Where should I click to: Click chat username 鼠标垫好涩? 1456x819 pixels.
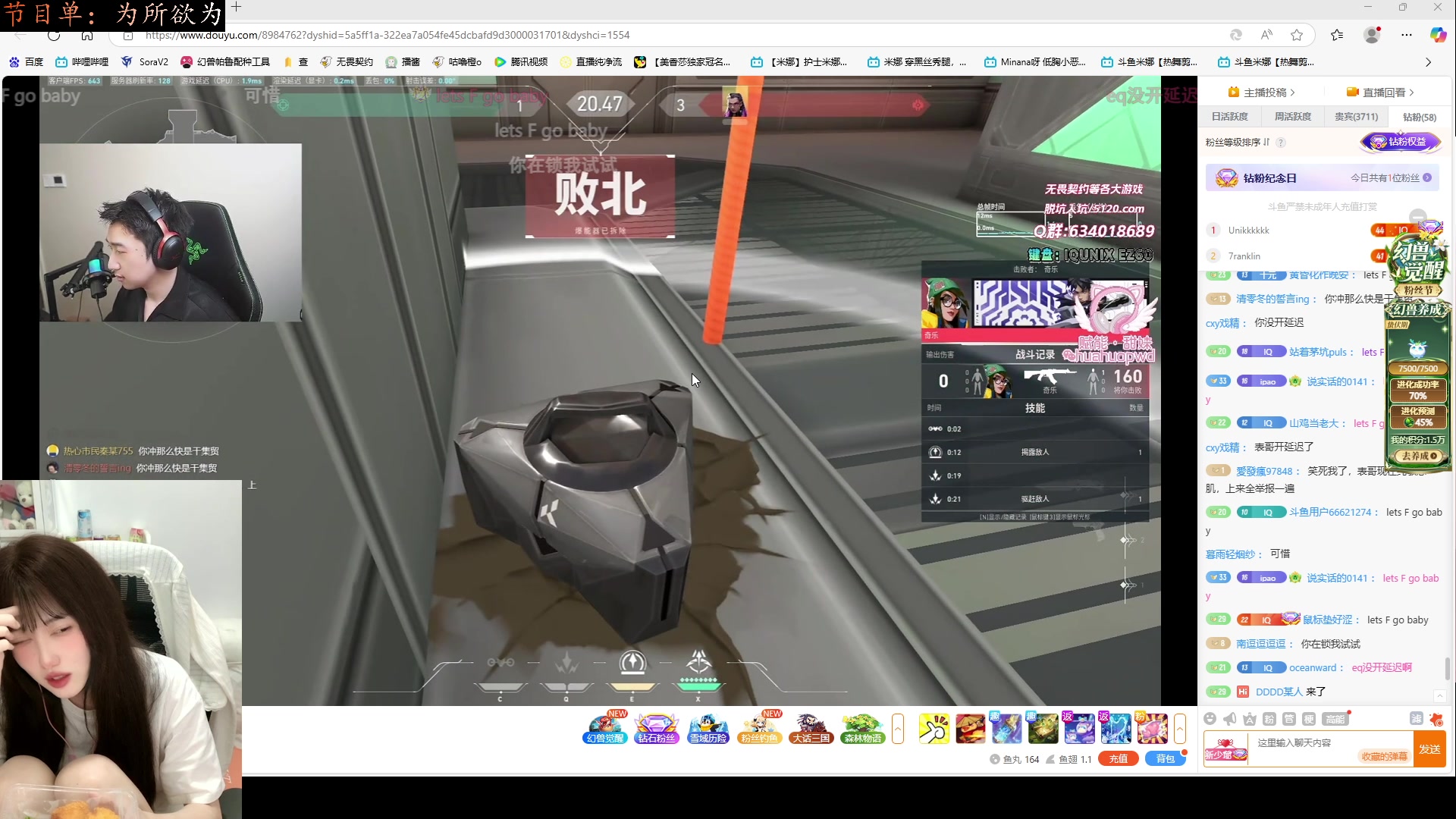click(x=1327, y=620)
